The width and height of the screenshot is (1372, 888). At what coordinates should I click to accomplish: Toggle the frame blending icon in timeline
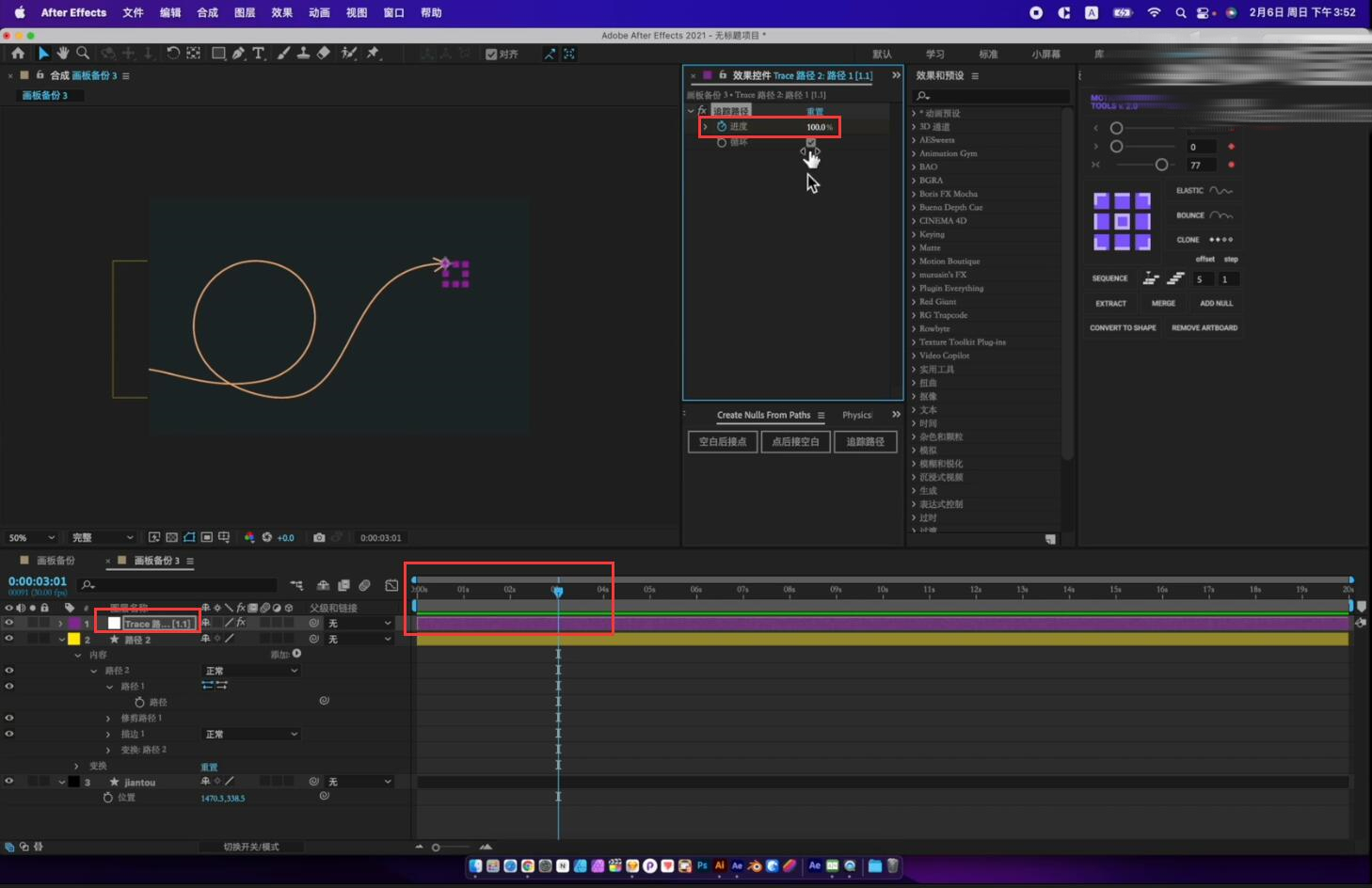pos(343,585)
